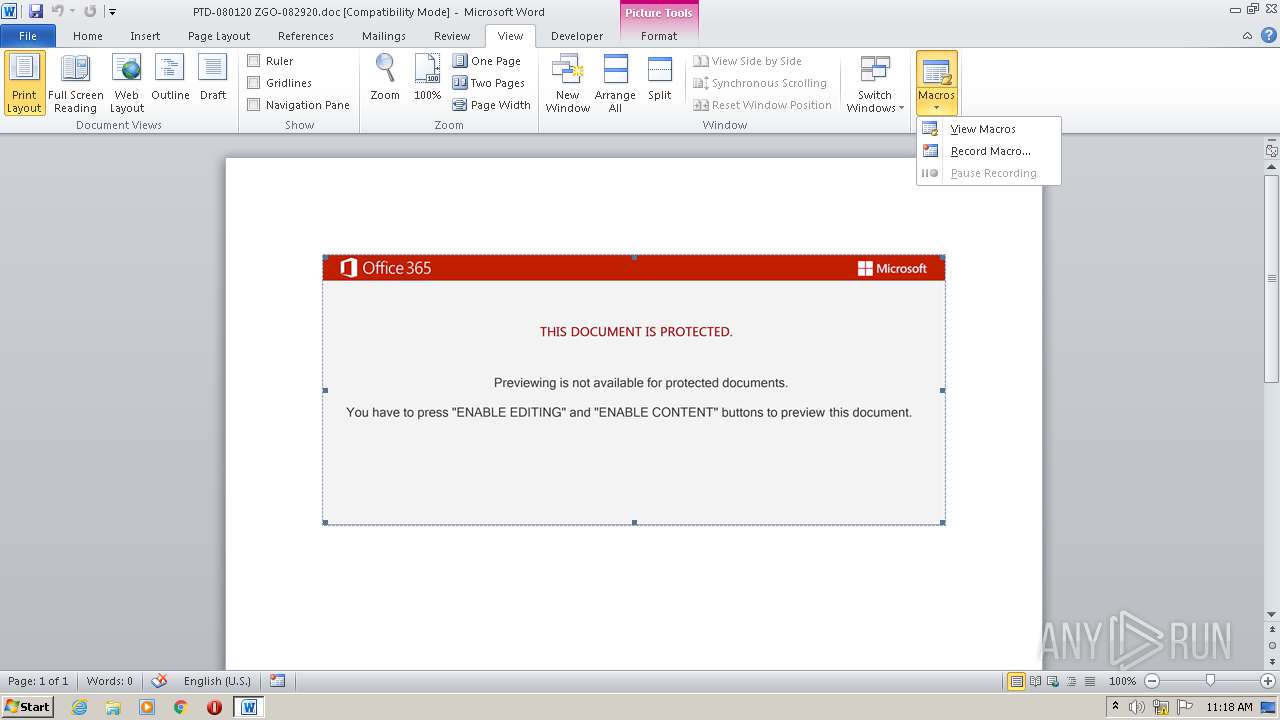Image resolution: width=1280 pixels, height=720 pixels.
Task: Minimize the ribbon with caret icon
Action: [x=1247, y=36]
